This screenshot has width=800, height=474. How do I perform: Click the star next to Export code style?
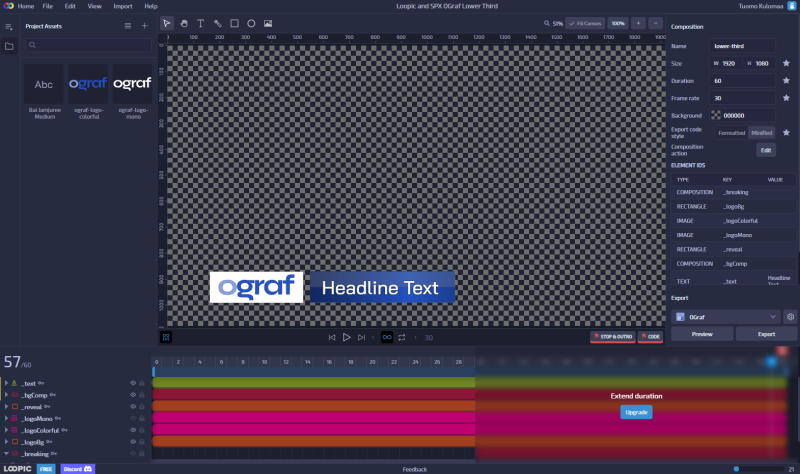(786, 133)
